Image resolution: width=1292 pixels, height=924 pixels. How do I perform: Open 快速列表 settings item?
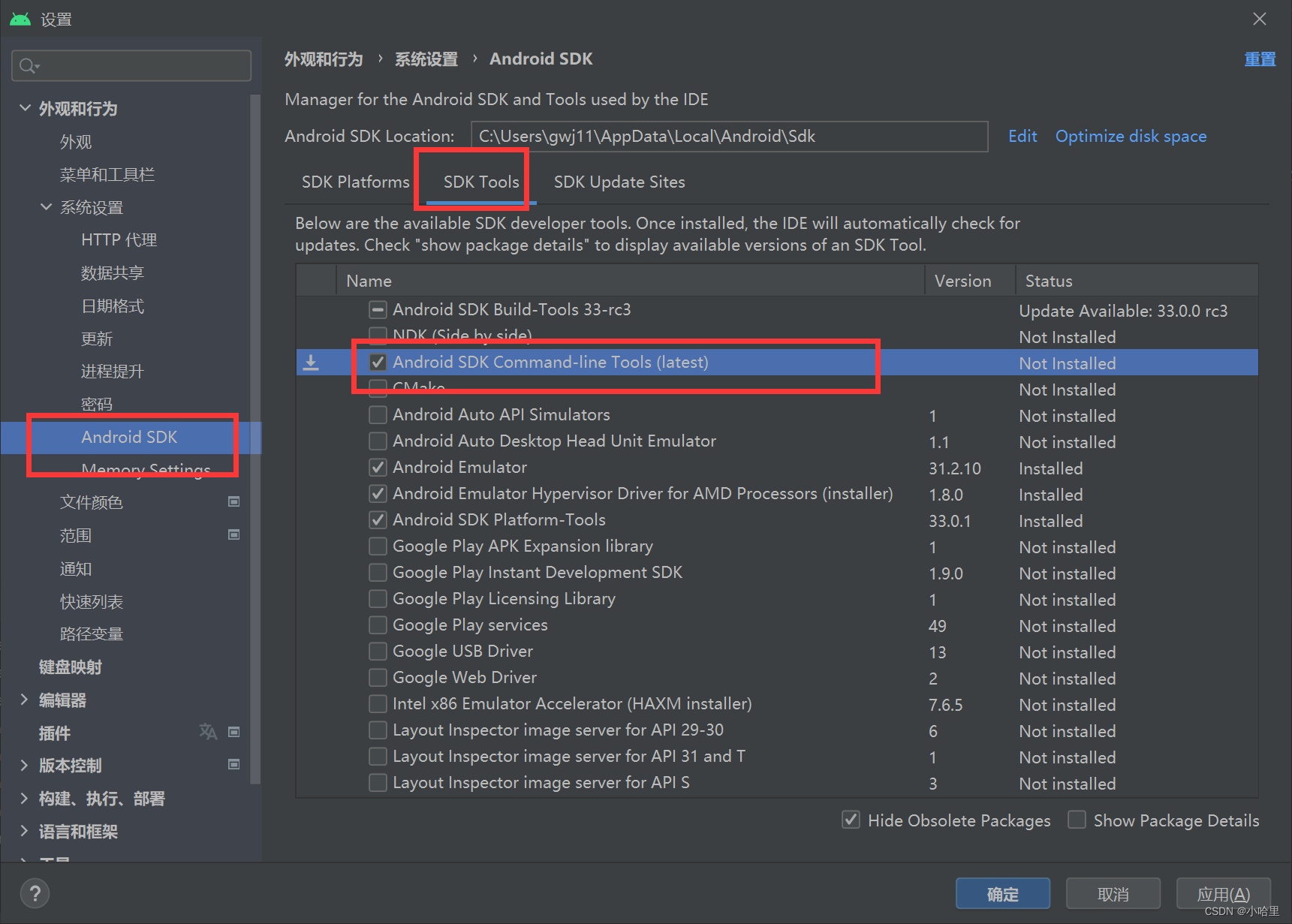[x=92, y=602]
